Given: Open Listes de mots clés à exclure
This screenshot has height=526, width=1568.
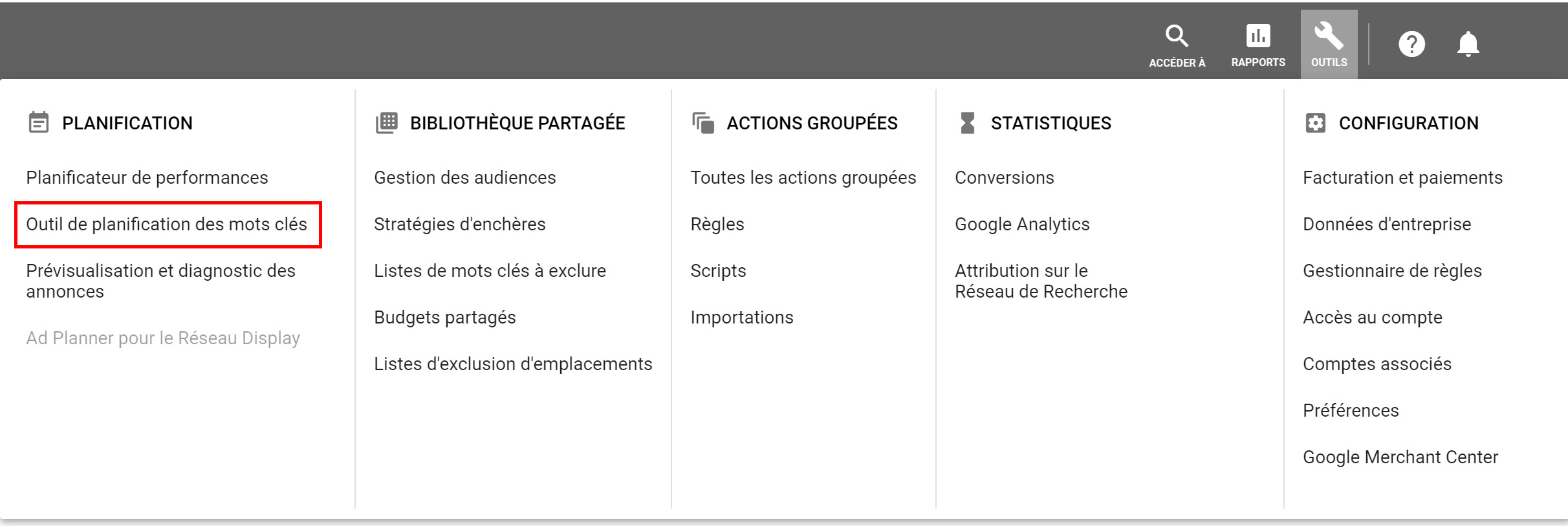Looking at the screenshot, I should (490, 271).
